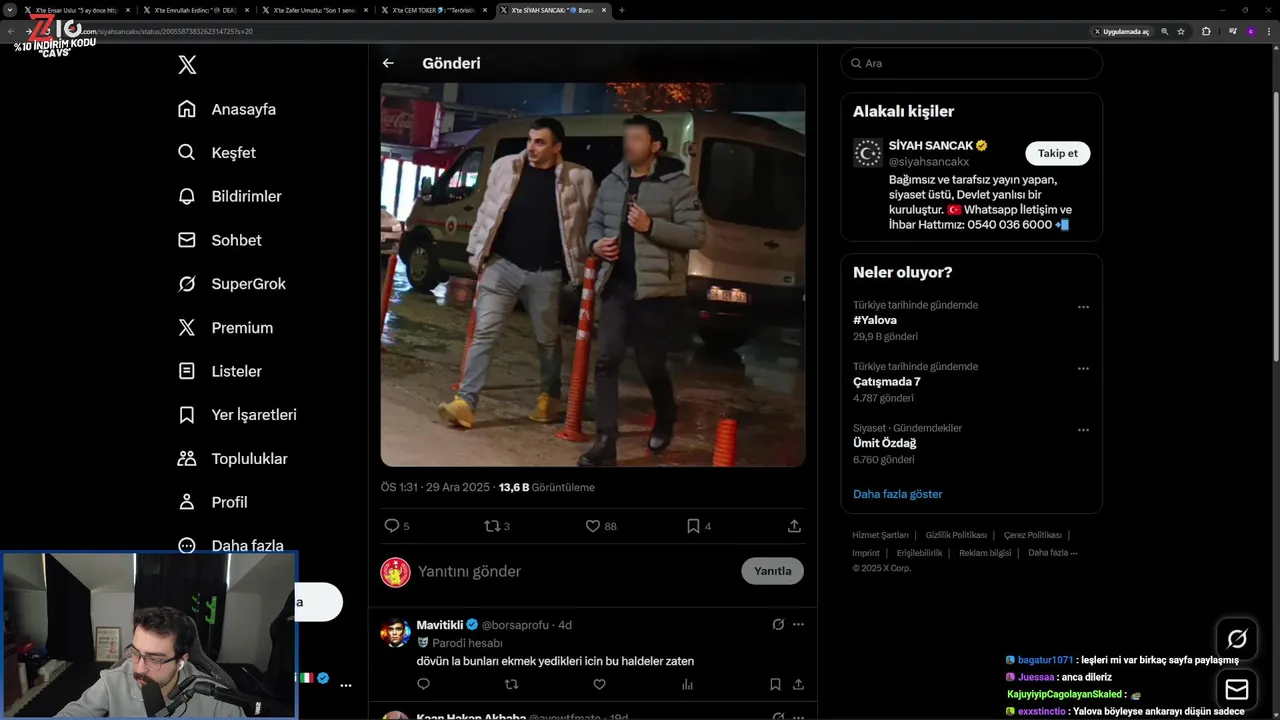Open the post timestamp 29 Ara 2025
Viewport: 1280px width, 720px height.
tap(435, 488)
